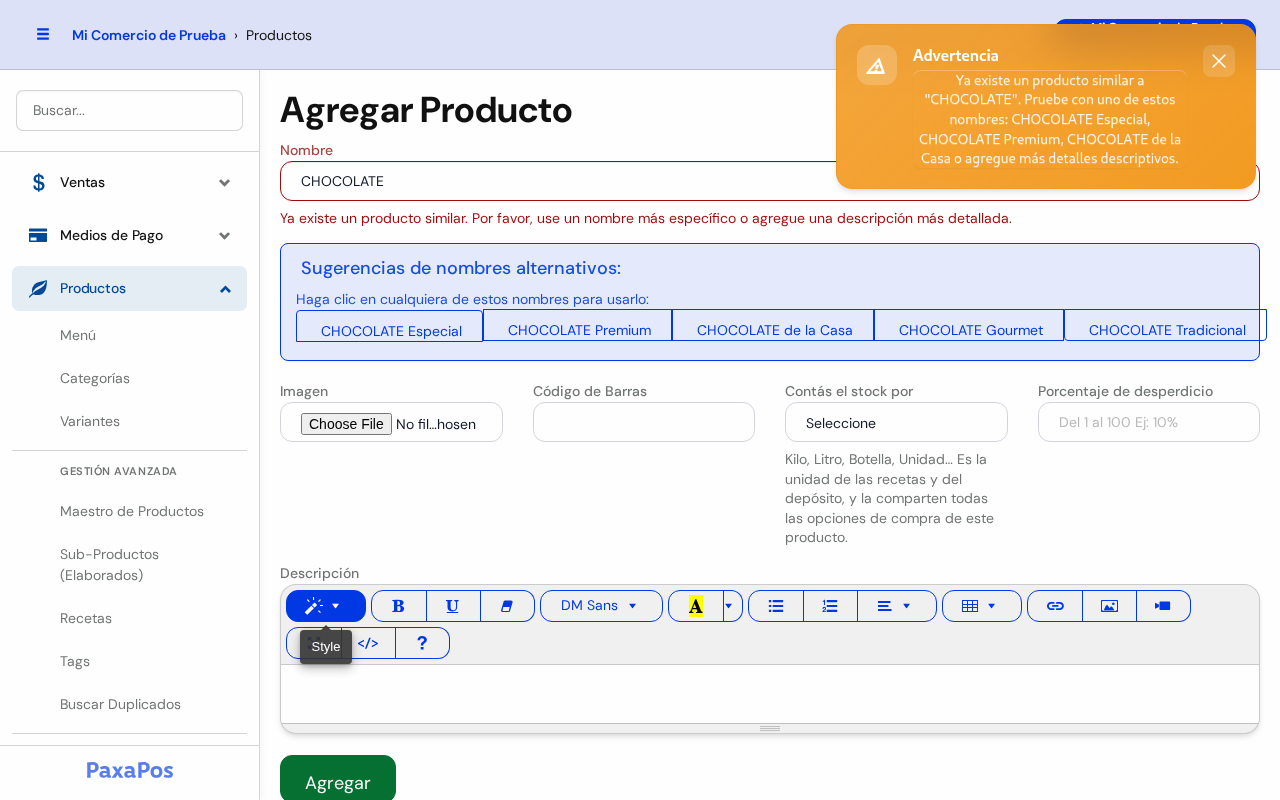Click the Buscar search field
The width and height of the screenshot is (1280, 800).
(129, 110)
